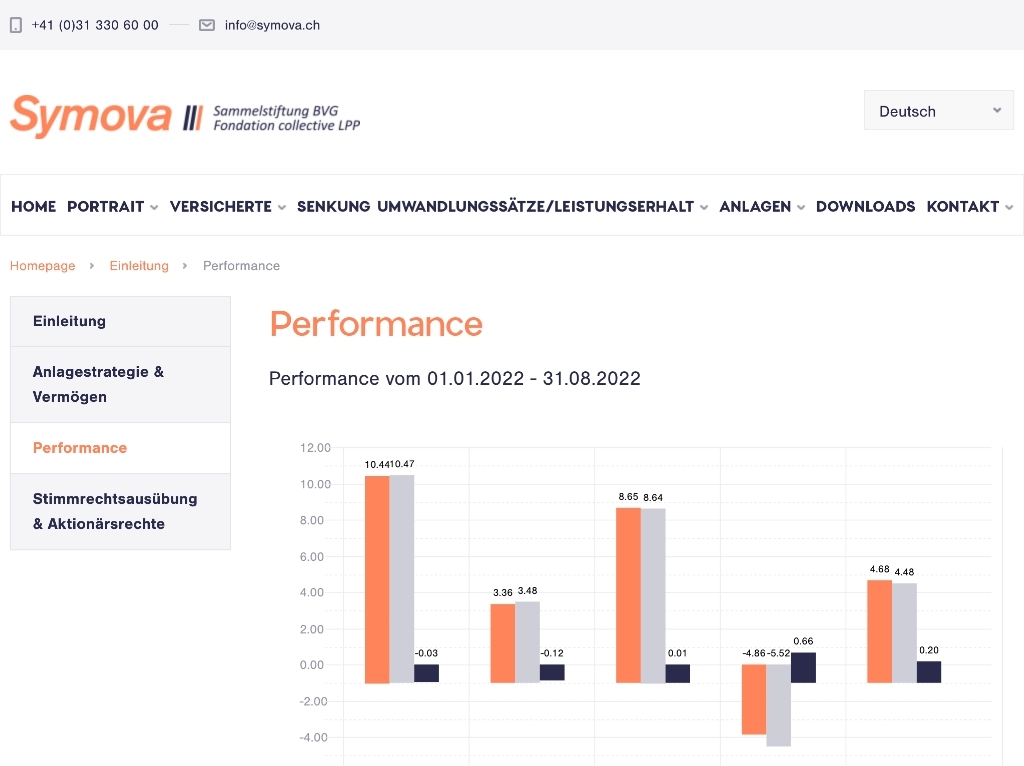The width and height of the screenshot is (1024, 766).
Task: Expand the Versicherte menu chevron
Action: (x=282, y=208)
